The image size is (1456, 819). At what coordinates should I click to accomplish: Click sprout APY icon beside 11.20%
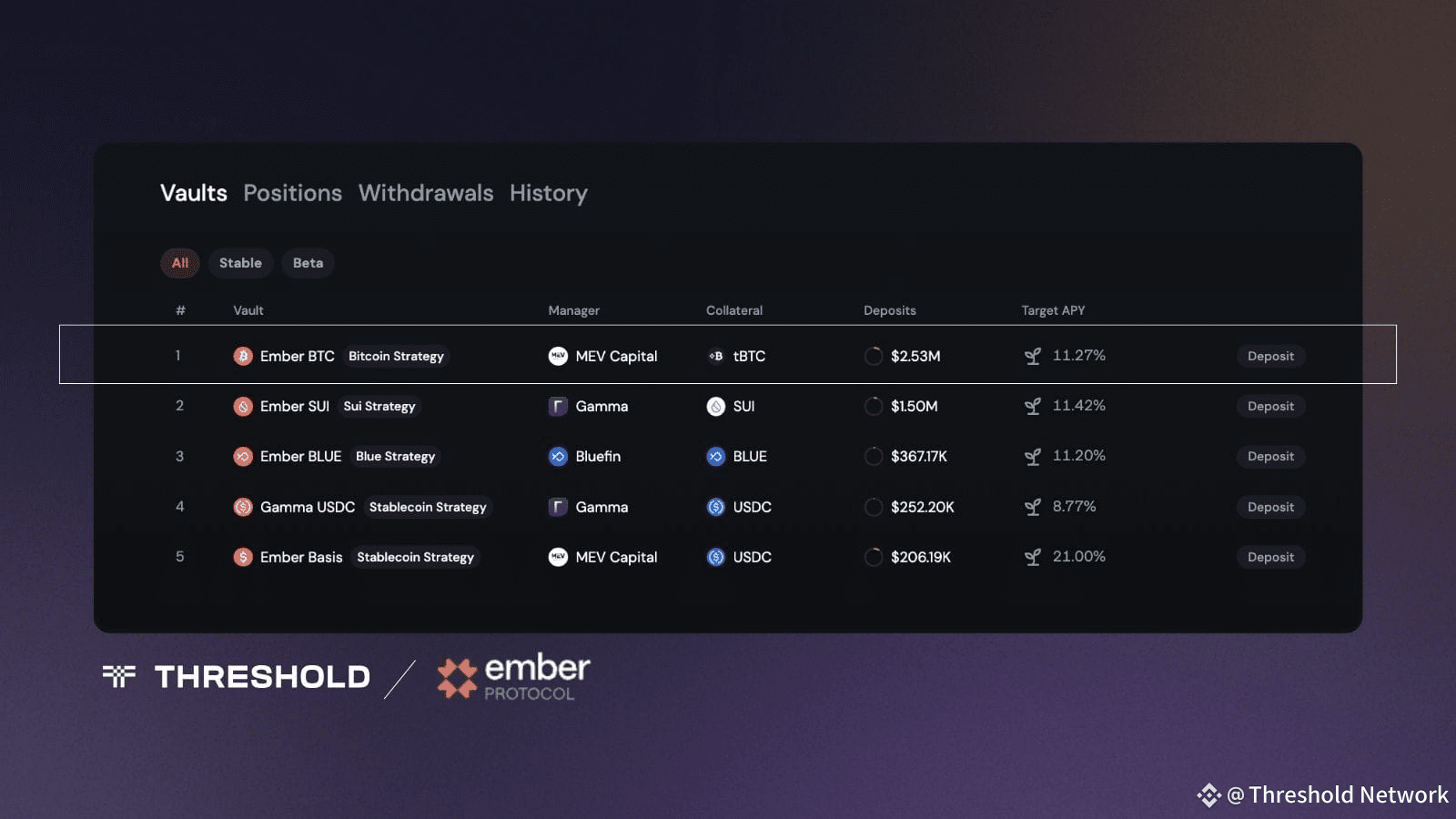(1033, 456)
